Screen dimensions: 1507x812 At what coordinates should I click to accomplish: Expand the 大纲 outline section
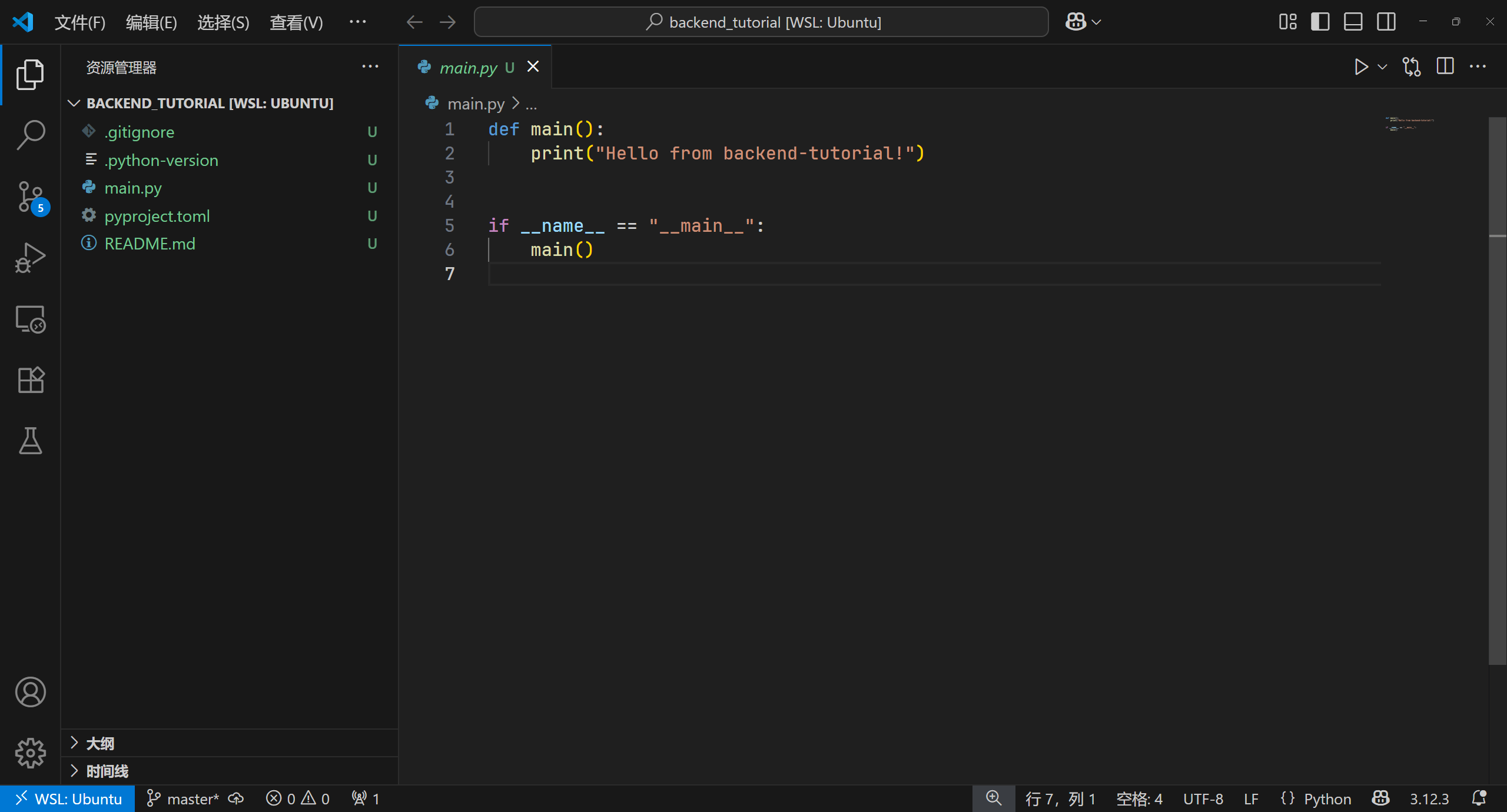tap(230, 743)
